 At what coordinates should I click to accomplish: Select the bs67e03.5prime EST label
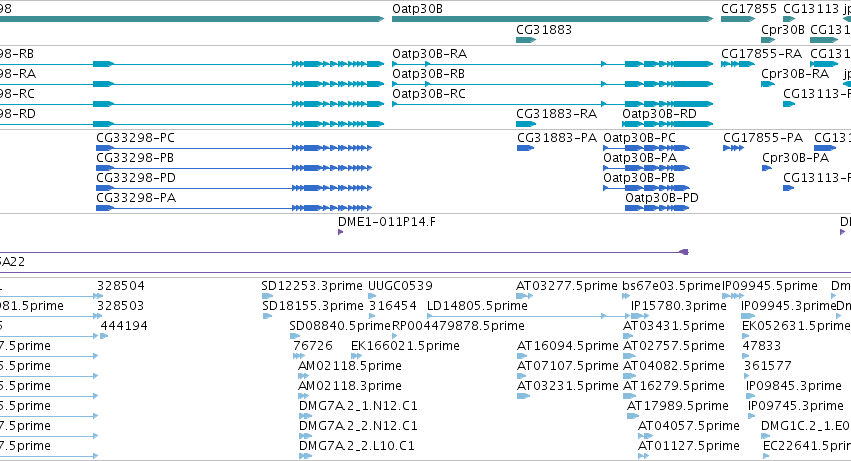coord(671,286)
